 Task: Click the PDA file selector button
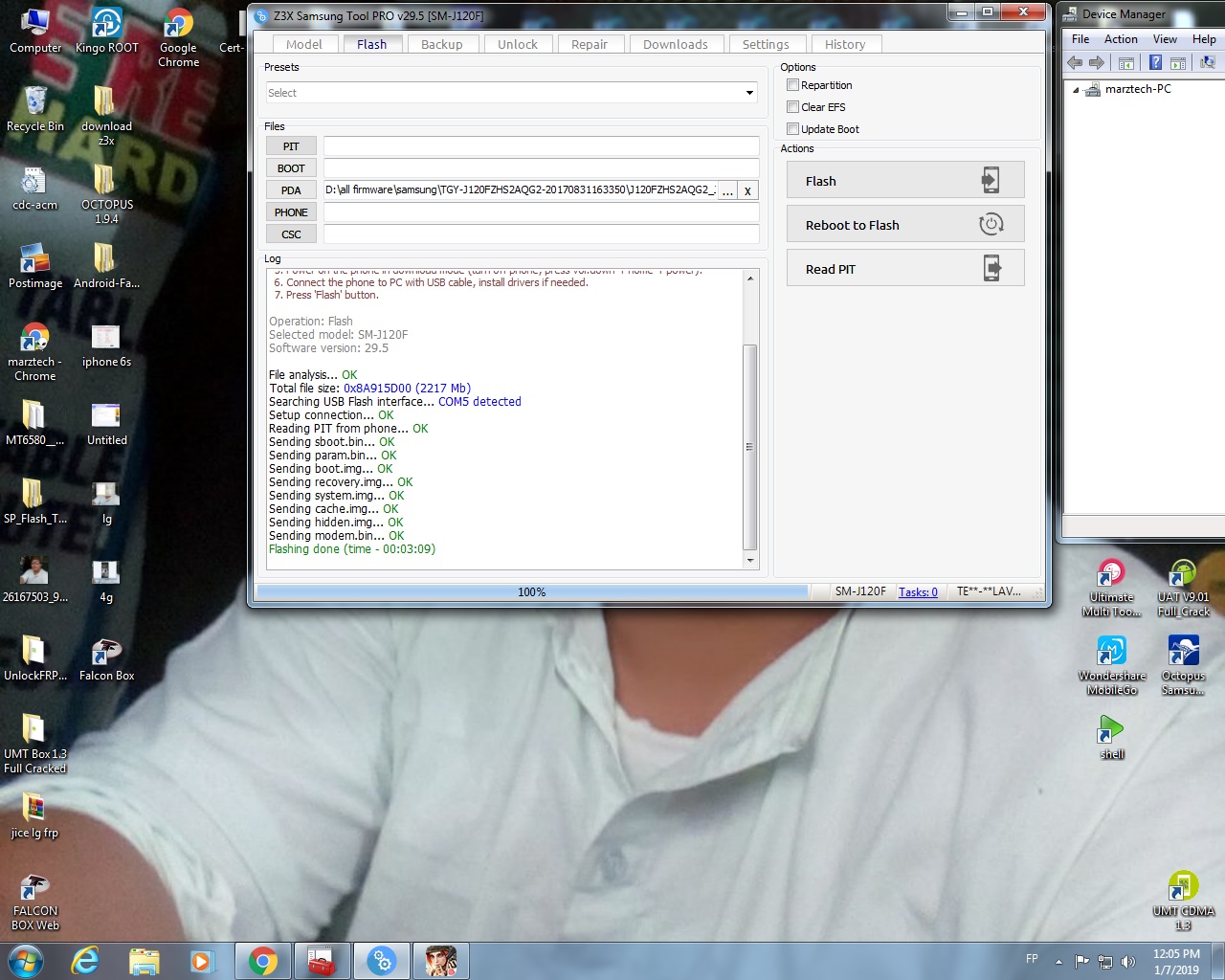tap(291, 190)
